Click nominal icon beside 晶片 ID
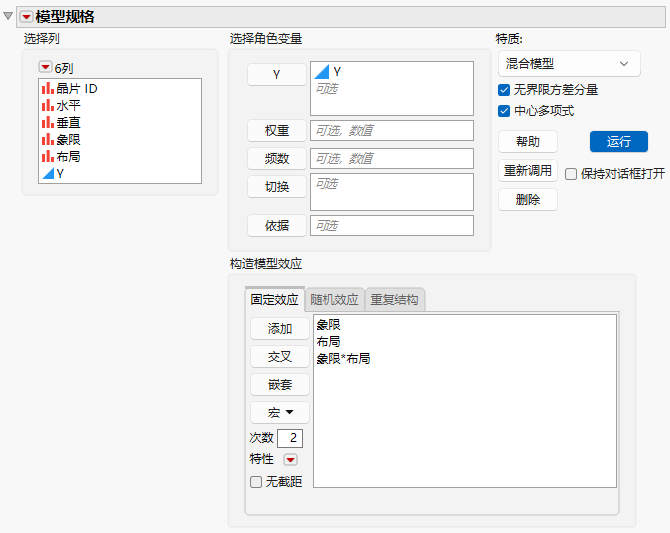The height and width of the screenshot is (533, 670). (48, 88)
